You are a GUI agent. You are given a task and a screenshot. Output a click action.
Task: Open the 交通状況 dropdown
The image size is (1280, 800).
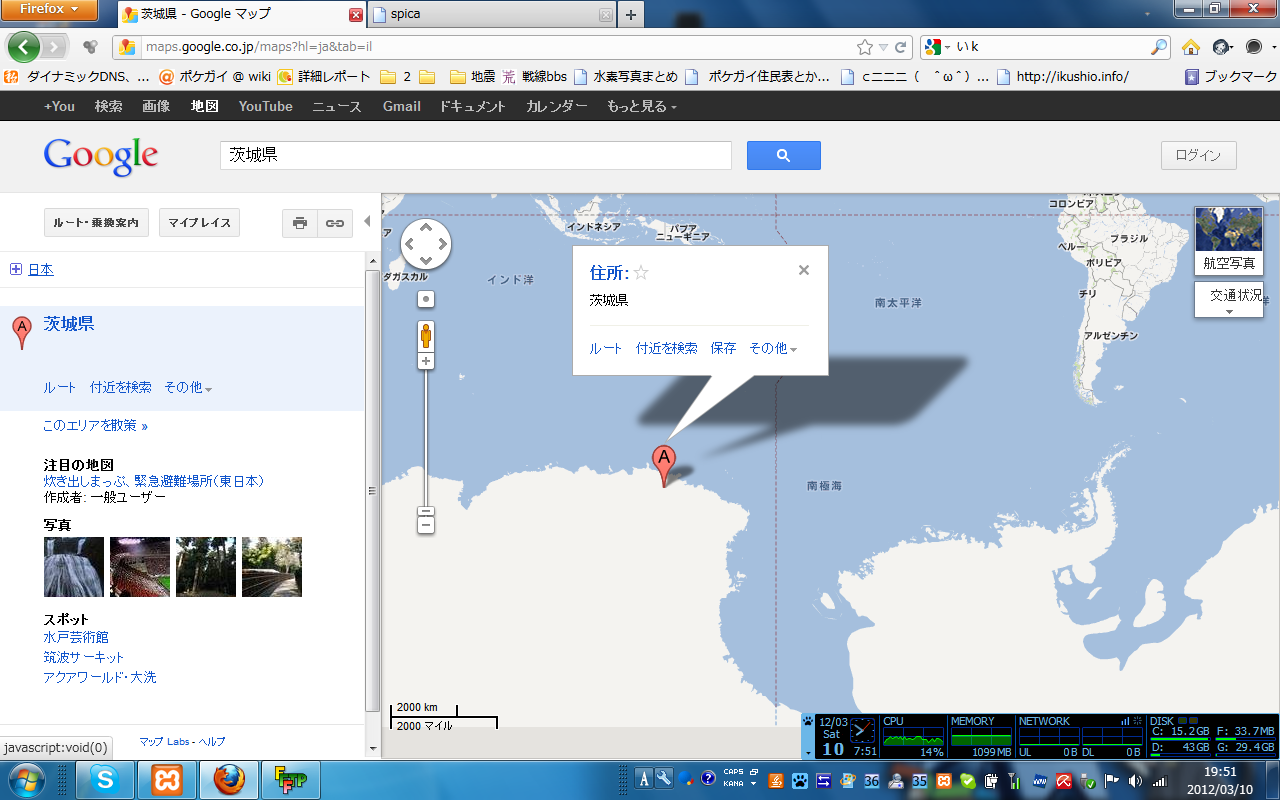1229,301
